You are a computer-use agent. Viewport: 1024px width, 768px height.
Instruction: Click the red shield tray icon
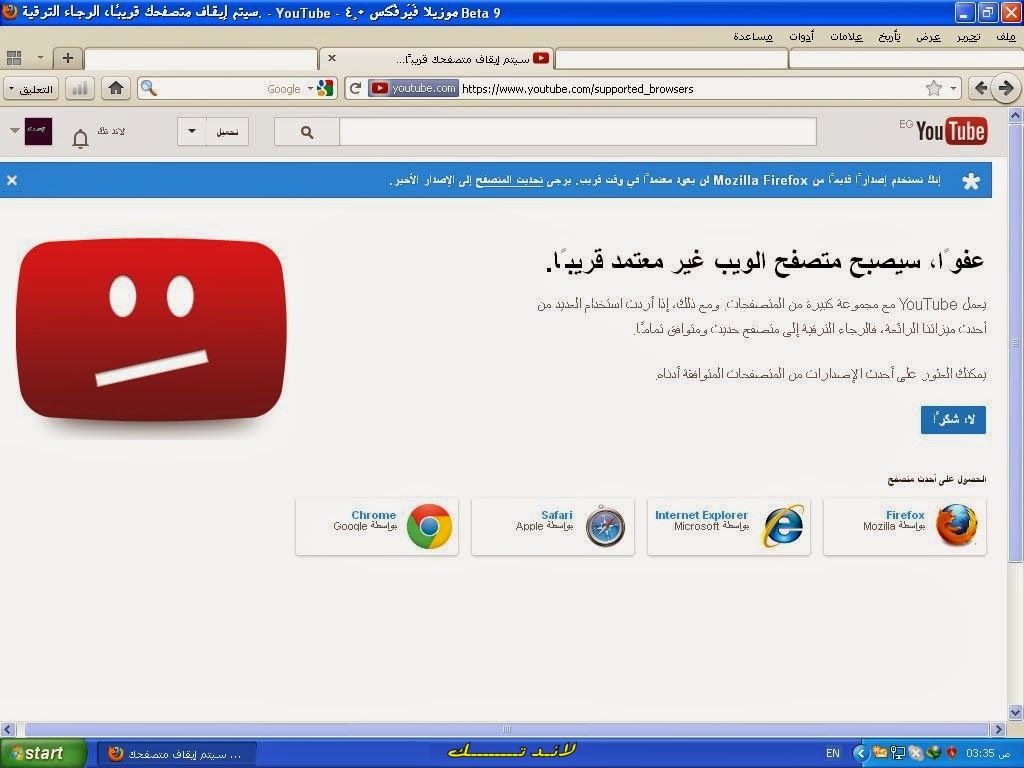[x=952, y=754]
